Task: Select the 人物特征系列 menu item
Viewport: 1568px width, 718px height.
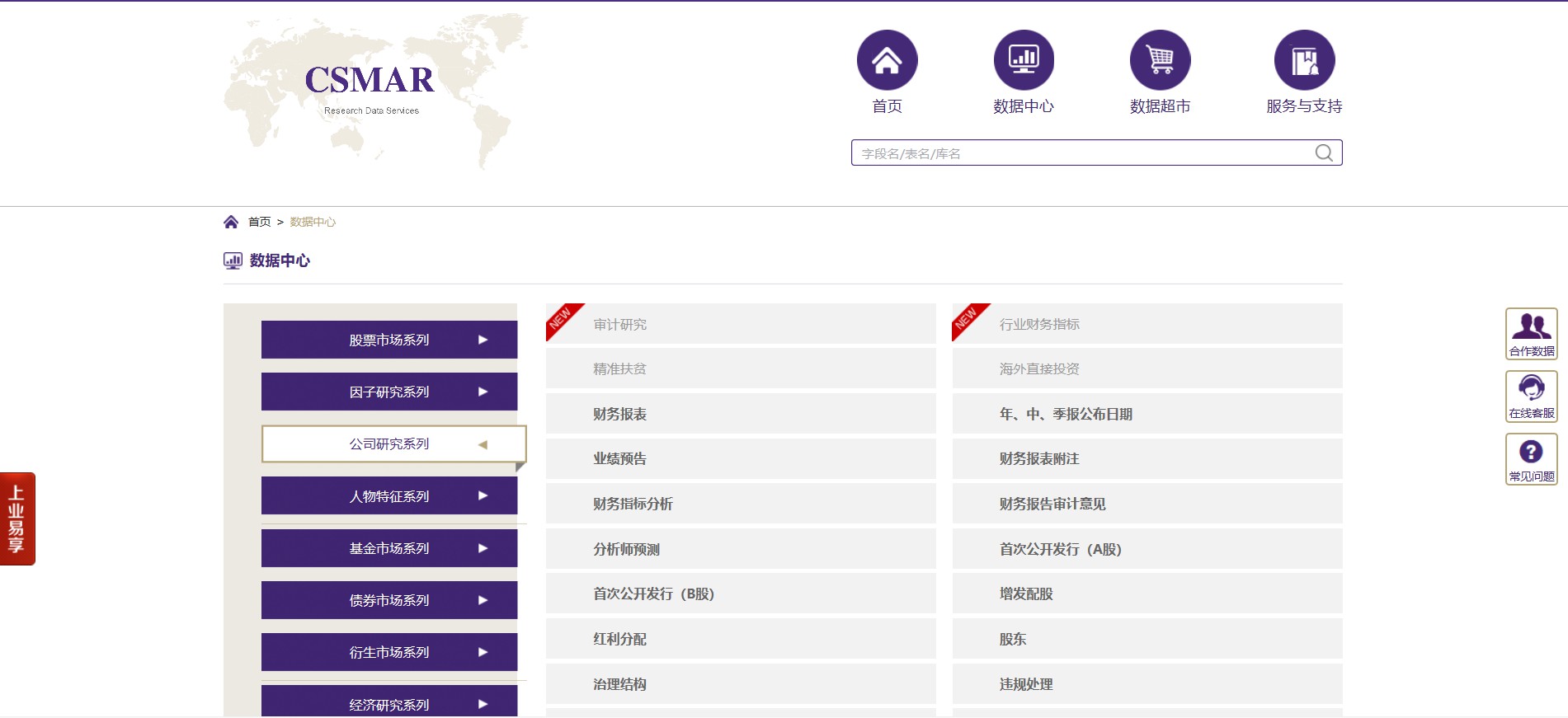Action: click(x=389, y=496)
